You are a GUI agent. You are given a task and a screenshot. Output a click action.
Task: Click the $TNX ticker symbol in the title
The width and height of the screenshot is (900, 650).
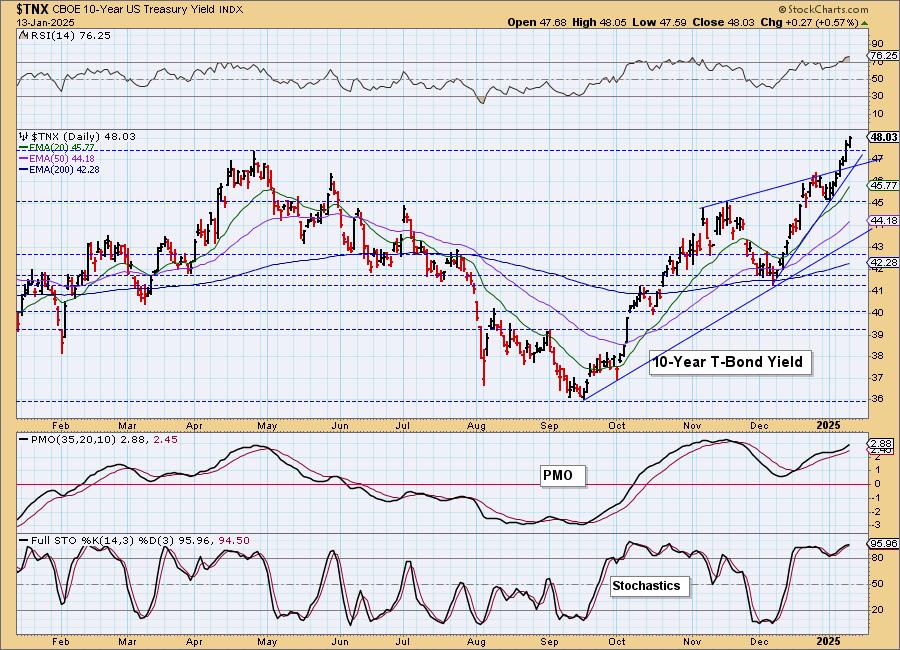click(x=33, y=9)
